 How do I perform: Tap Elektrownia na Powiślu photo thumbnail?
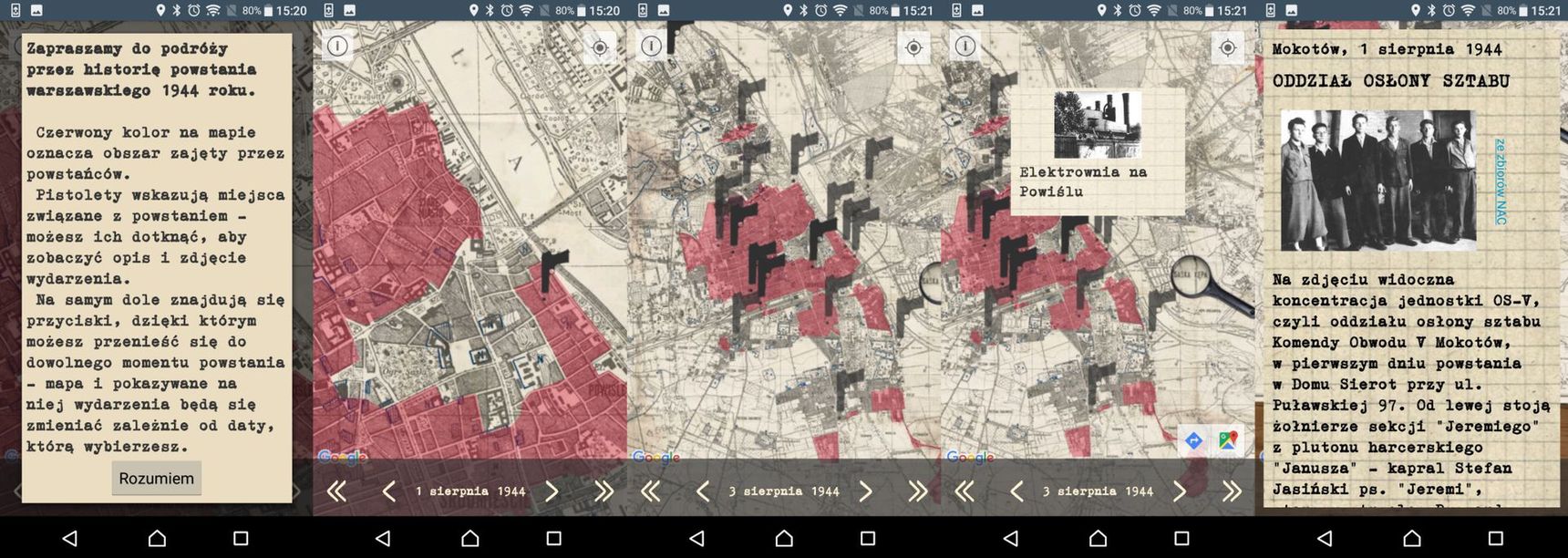point(1098,125)
